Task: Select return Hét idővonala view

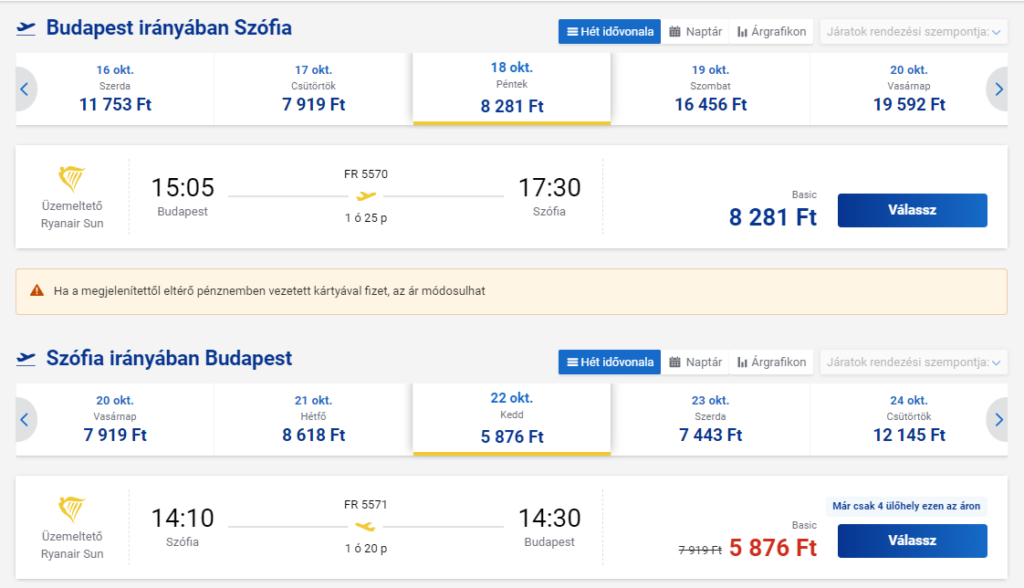Action: [x=609, y=362]
